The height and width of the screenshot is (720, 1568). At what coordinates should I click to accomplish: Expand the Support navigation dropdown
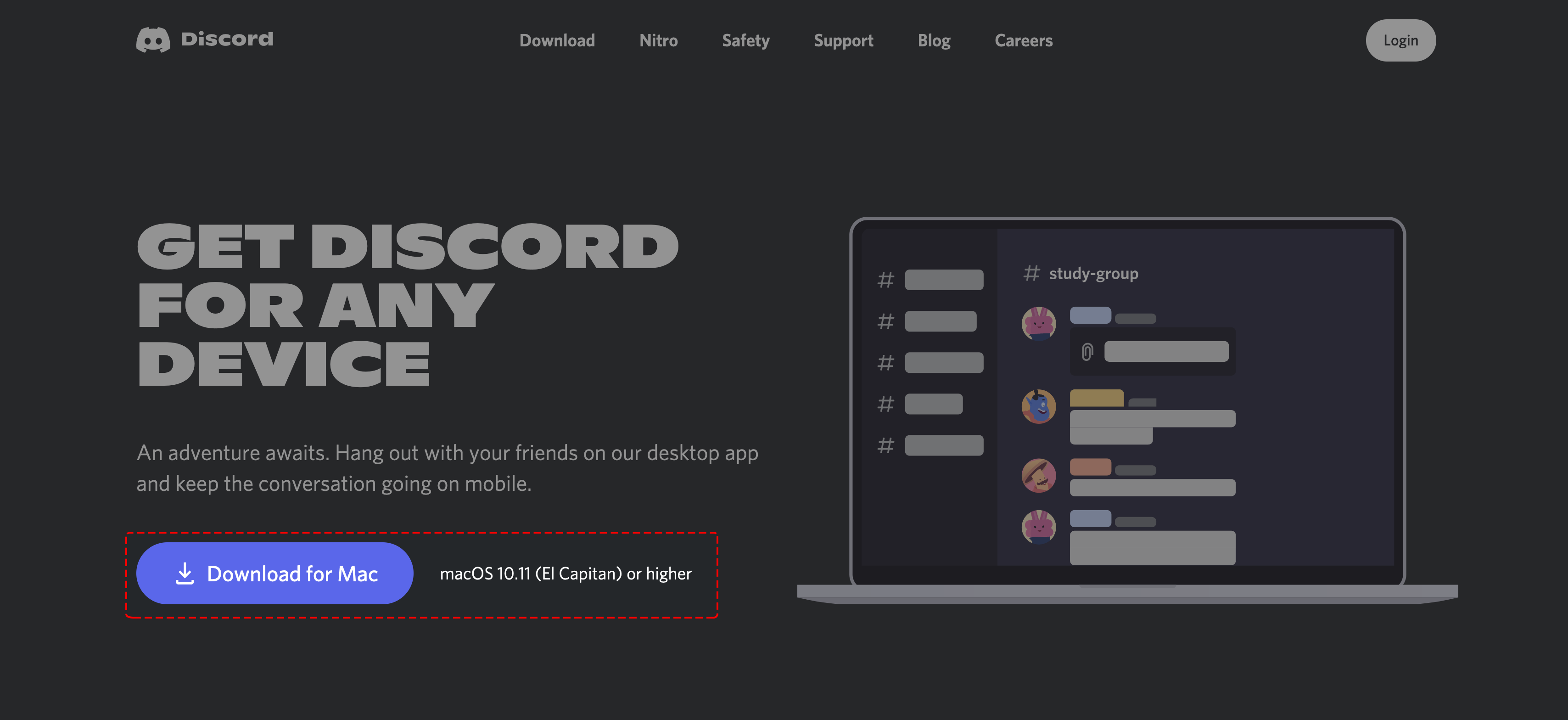844,40
